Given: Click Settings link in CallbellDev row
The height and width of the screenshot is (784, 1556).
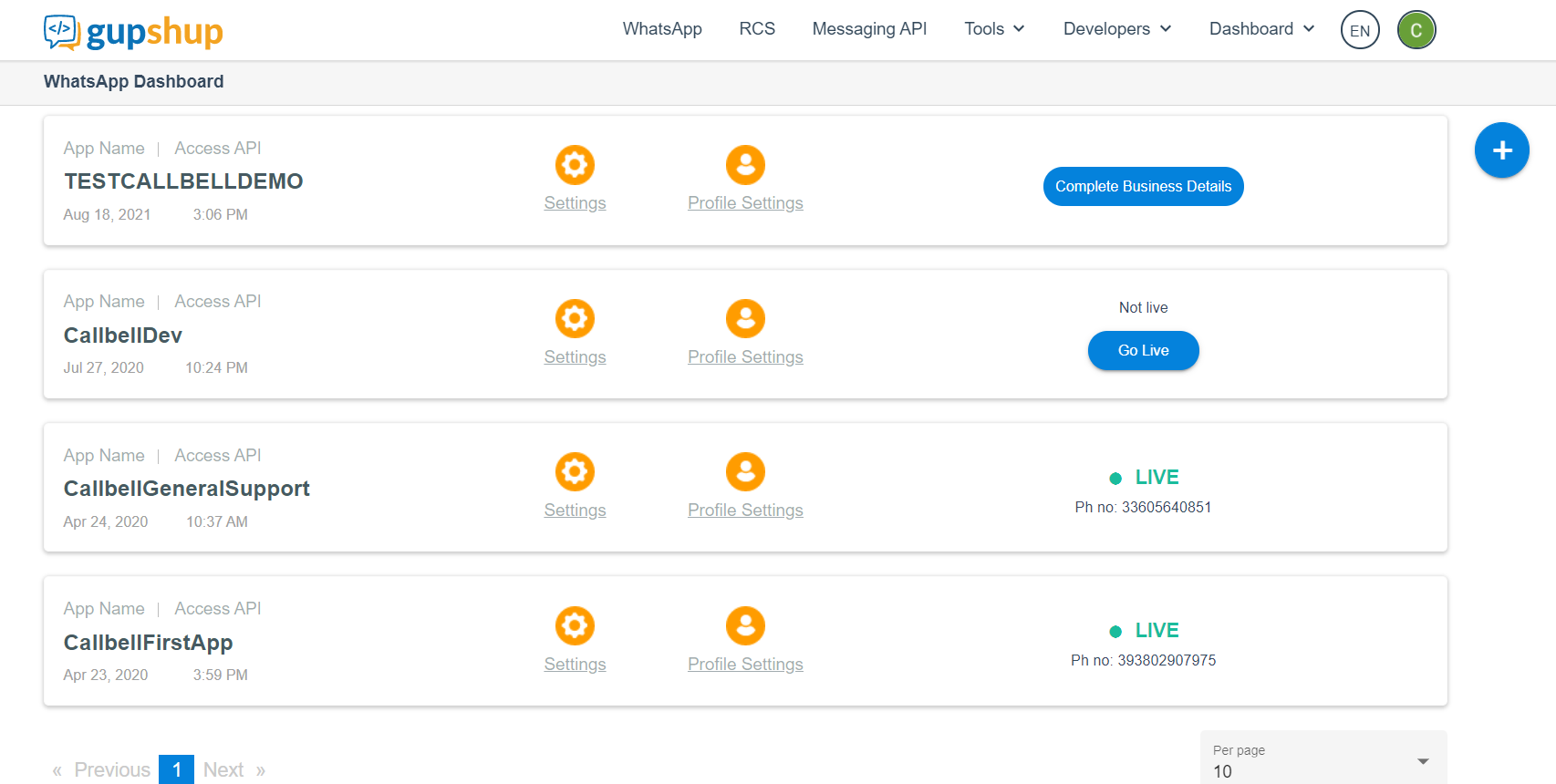Looking at the screenshot, I should tap(575, 357).
